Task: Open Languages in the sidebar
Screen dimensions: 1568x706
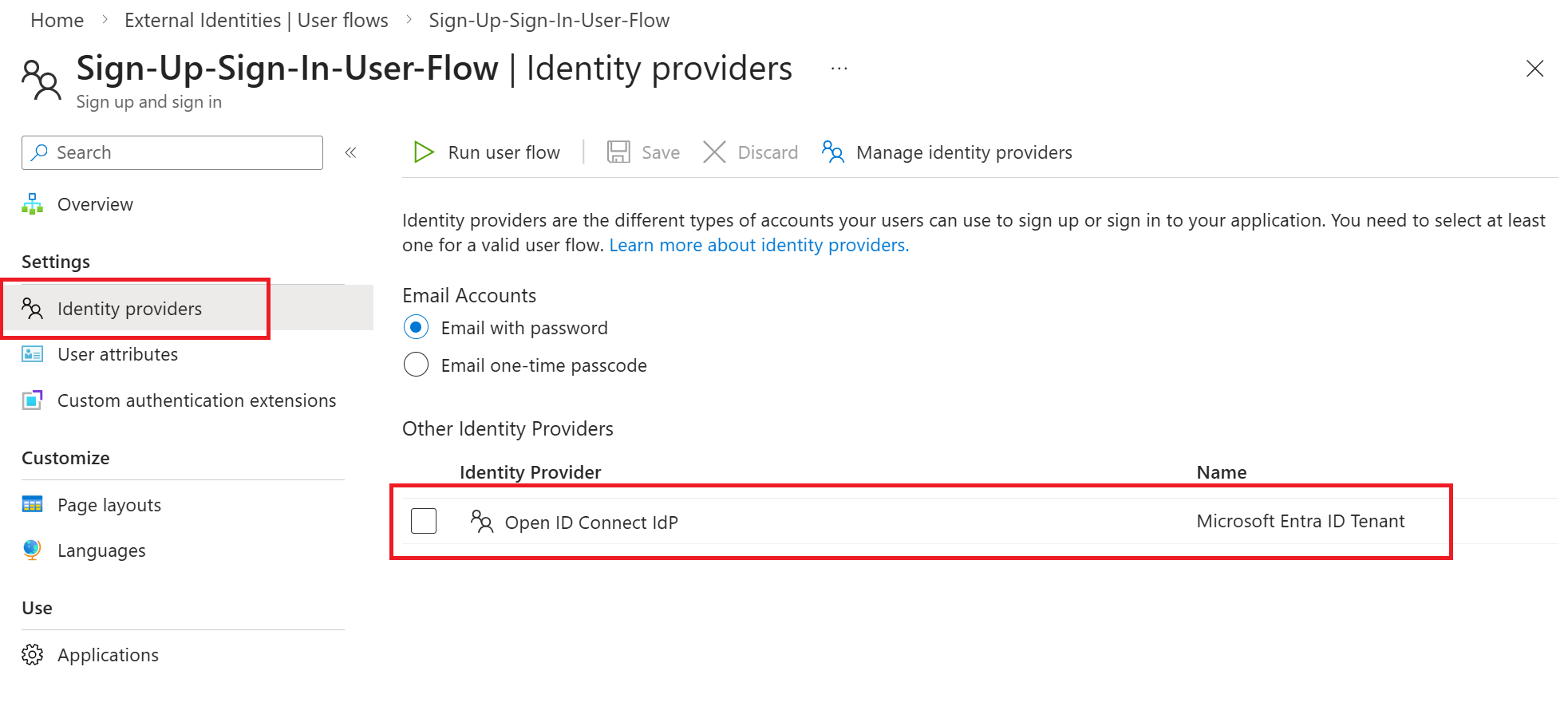Action: click(101, 550)
